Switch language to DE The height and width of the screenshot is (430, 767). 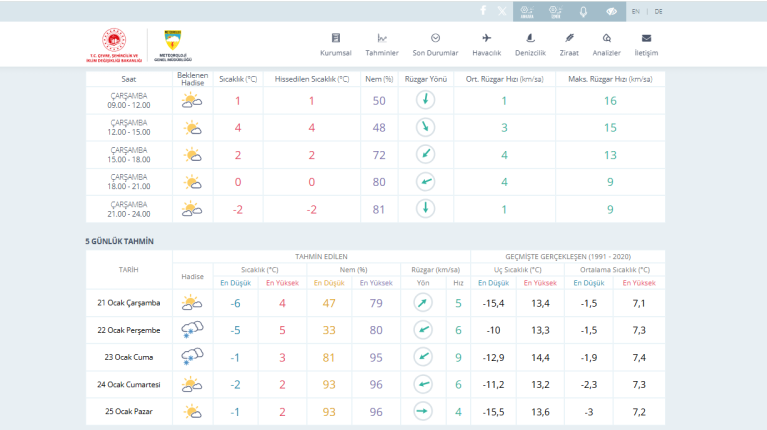coord(658,11)
